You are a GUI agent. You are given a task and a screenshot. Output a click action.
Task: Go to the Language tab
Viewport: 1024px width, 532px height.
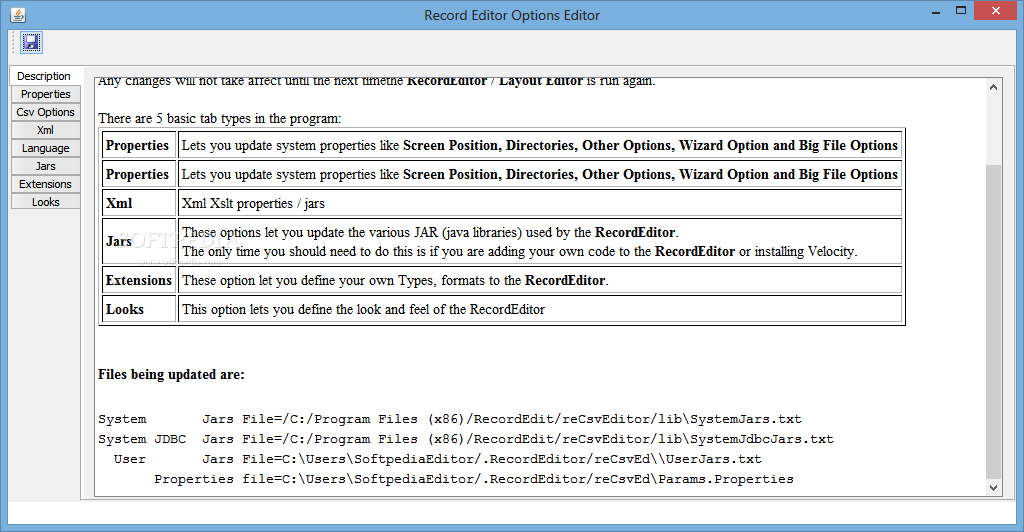click(46, 148)
